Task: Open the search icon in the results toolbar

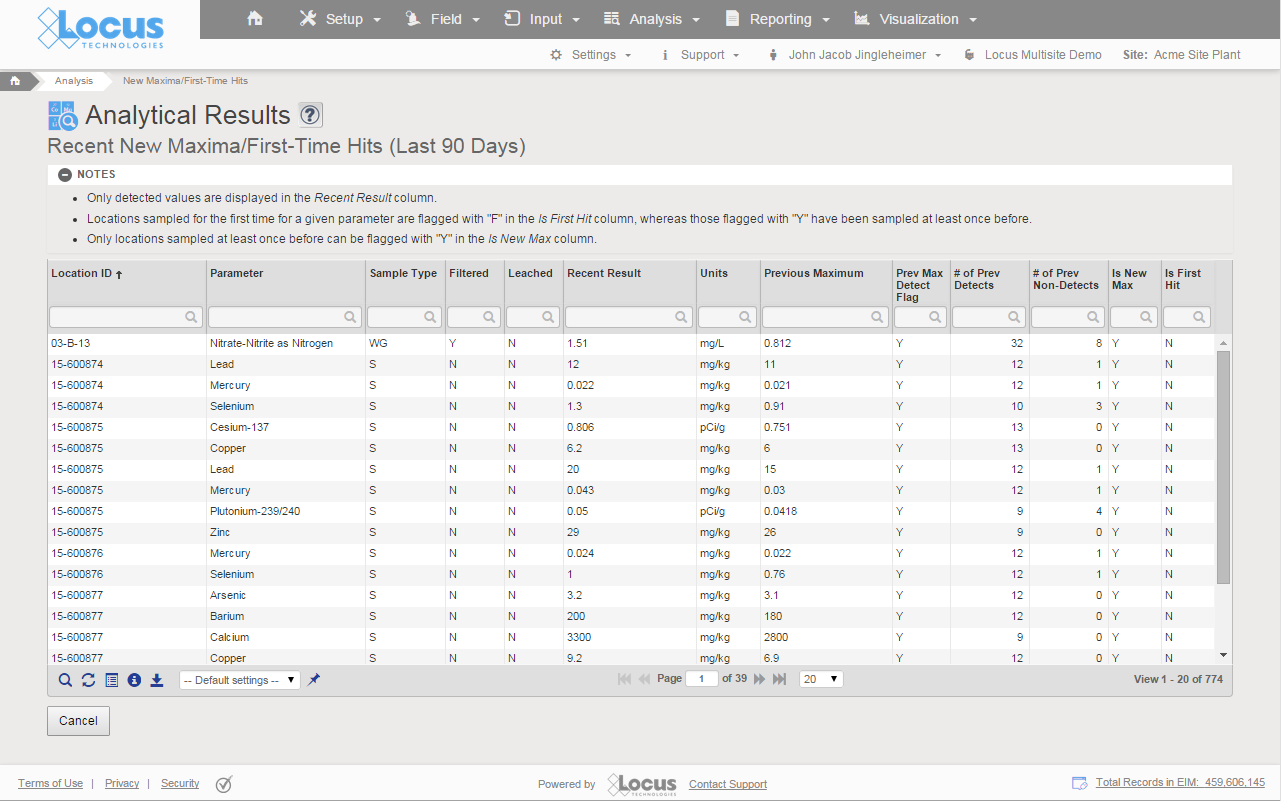Action: click(65, 679)
